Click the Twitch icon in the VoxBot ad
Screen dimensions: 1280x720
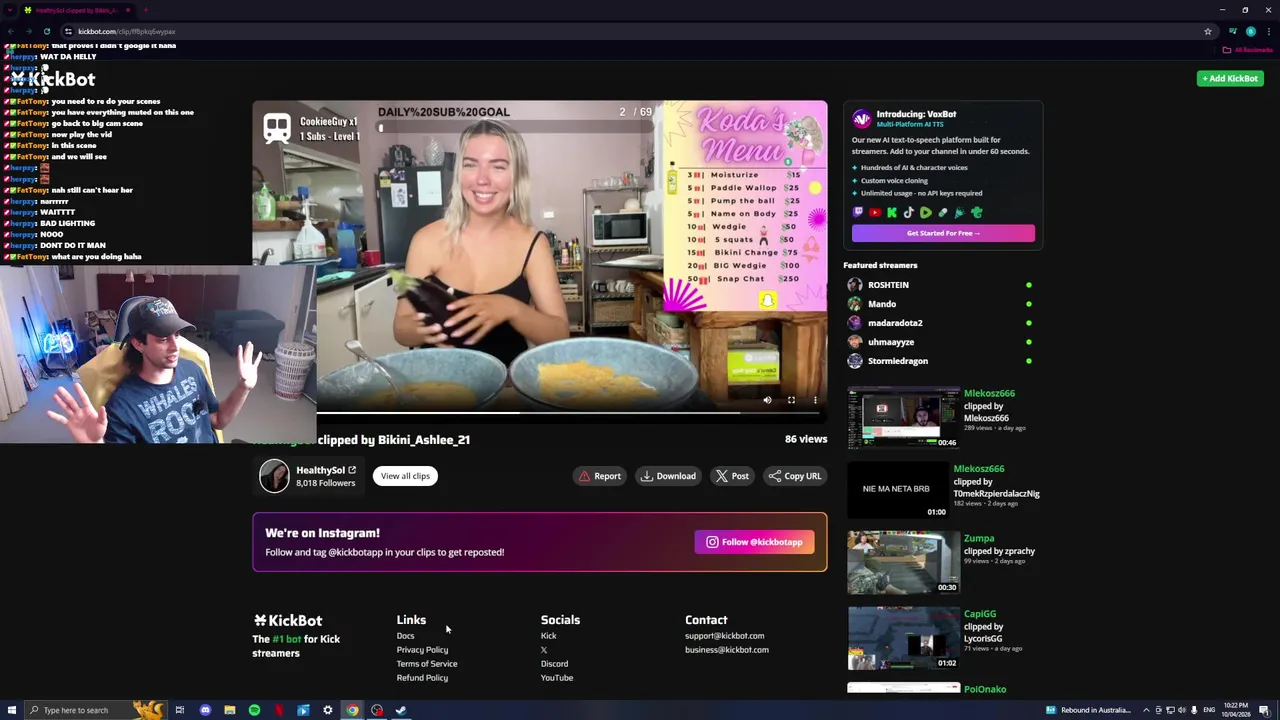click(858, 212)
